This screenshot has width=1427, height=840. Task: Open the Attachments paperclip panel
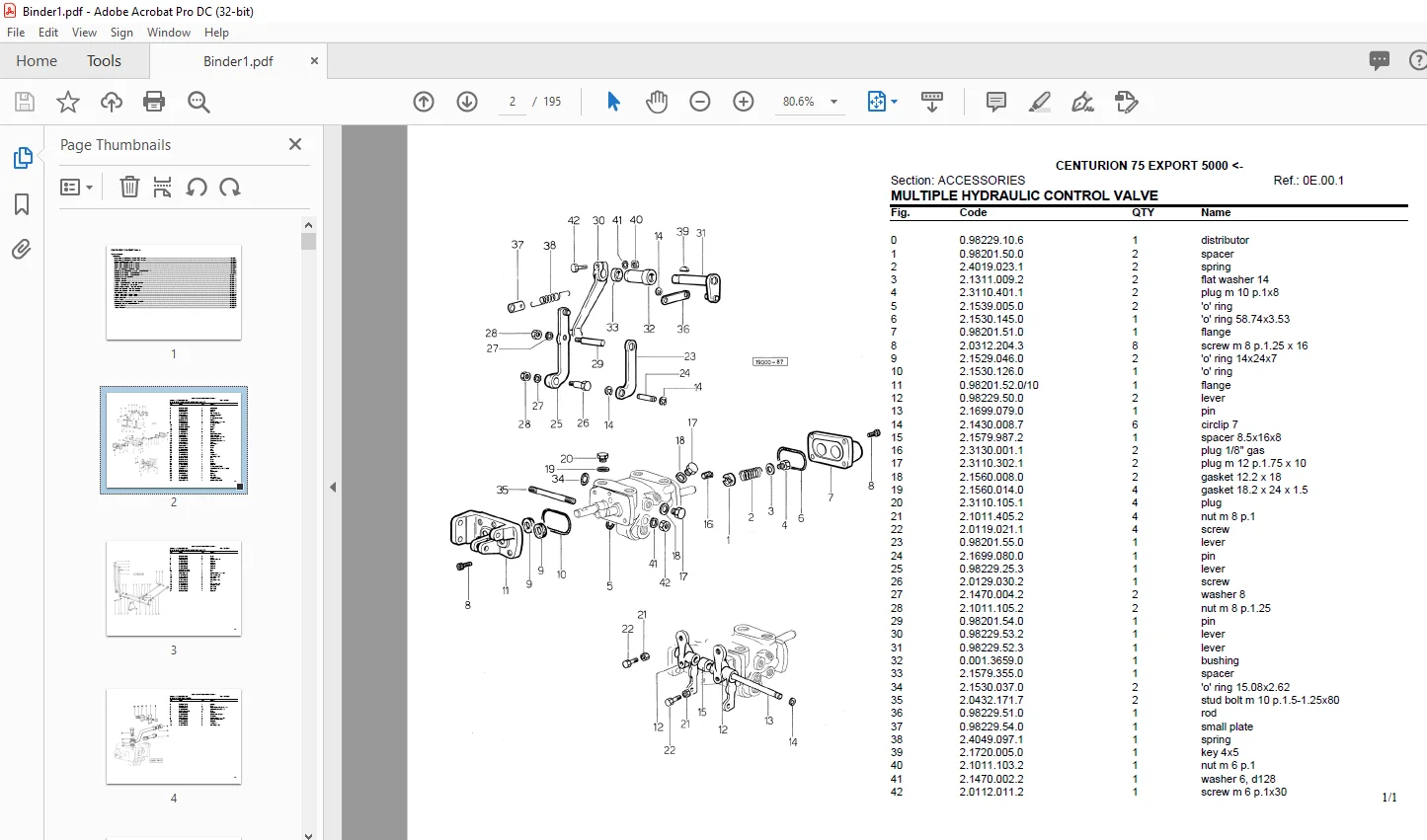point(22,249)
